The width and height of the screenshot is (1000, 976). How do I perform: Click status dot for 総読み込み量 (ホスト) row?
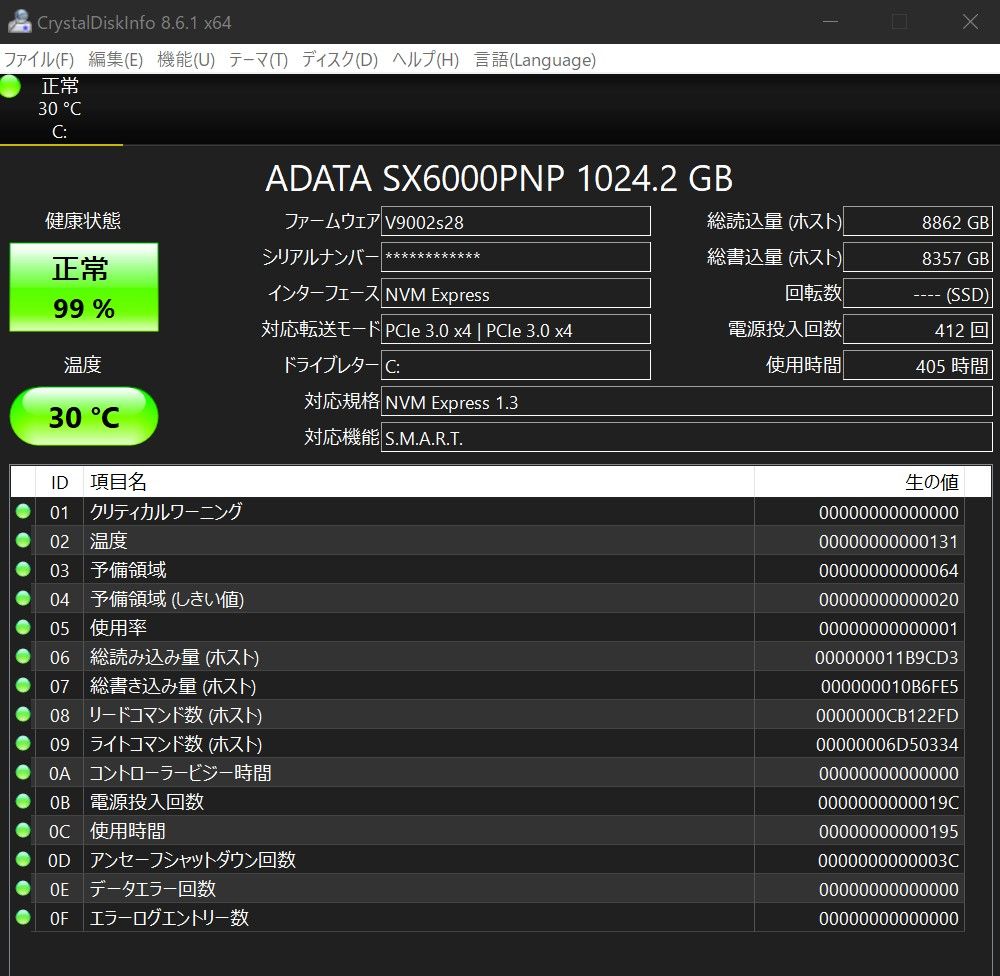click(23, 657)
